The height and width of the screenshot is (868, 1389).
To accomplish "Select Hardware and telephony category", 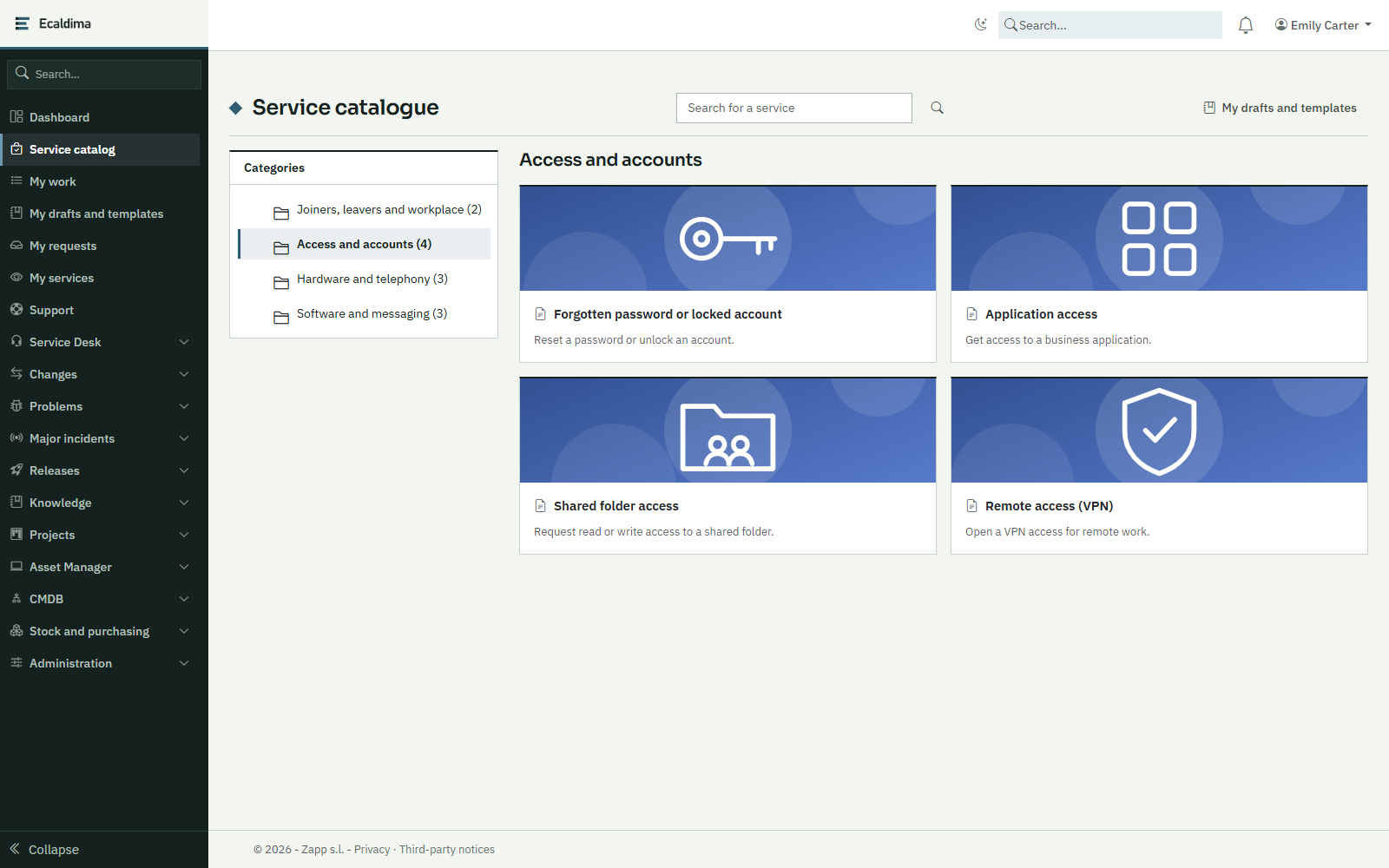I will (x=364, y=279).
